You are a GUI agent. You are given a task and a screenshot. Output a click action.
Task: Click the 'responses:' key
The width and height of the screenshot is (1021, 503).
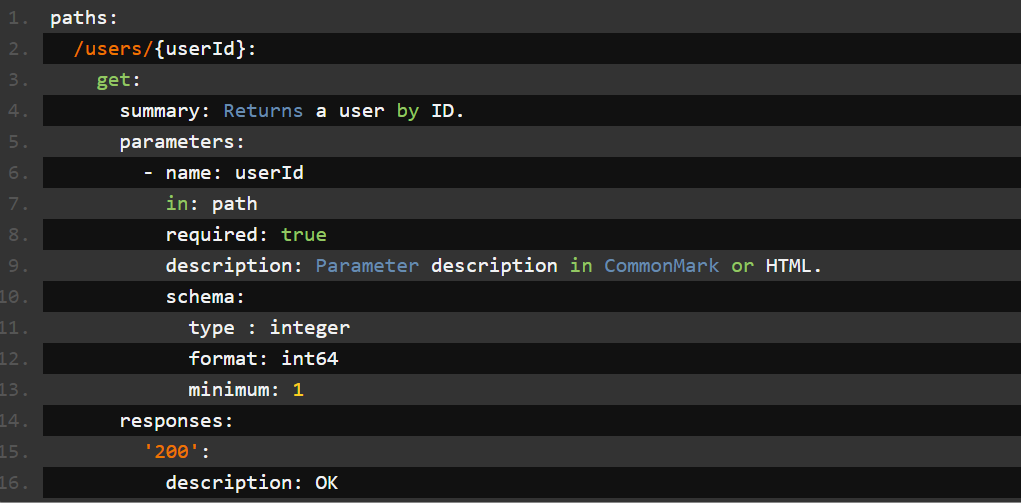pyautogui.click(x=176, y=421)
